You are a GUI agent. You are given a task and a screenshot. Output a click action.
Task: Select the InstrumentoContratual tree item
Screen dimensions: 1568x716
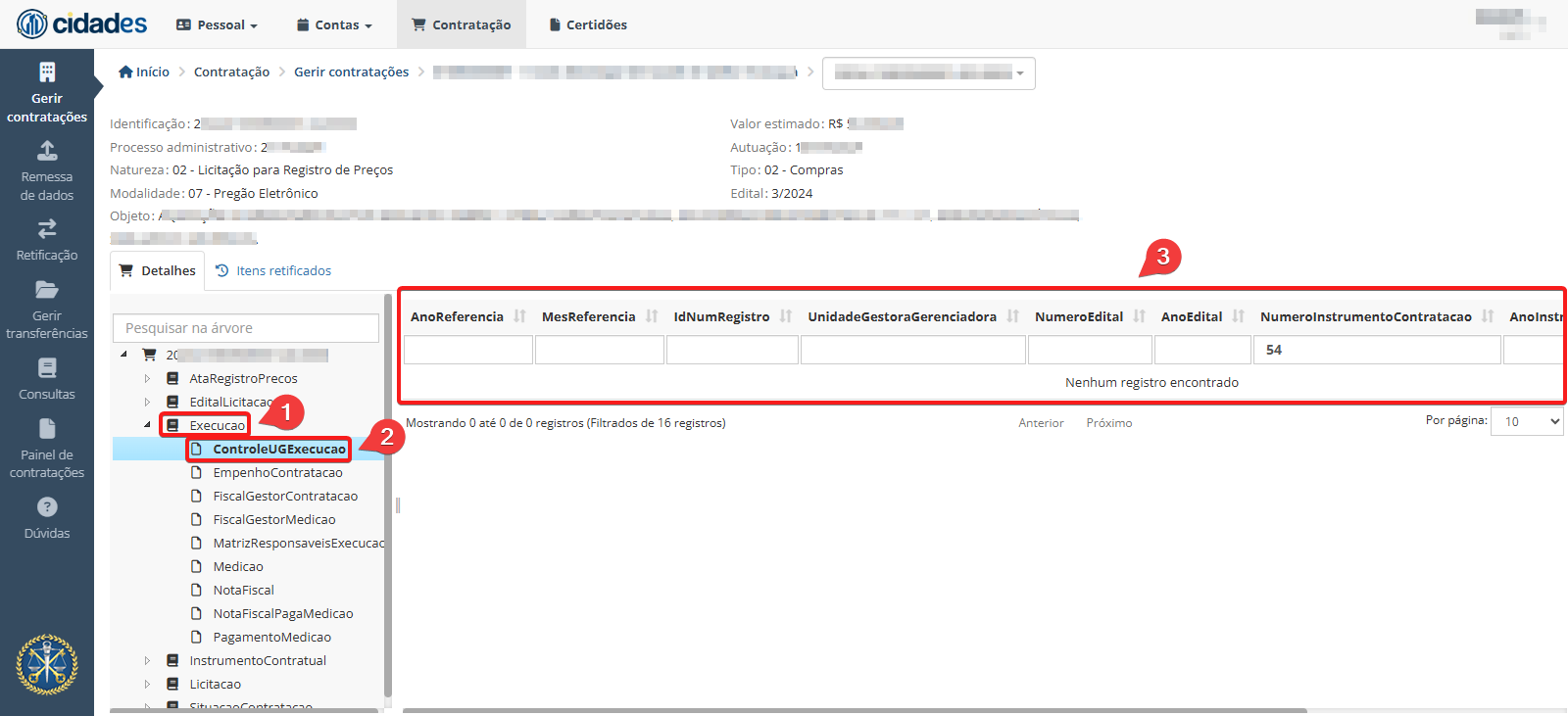(258, 660)
